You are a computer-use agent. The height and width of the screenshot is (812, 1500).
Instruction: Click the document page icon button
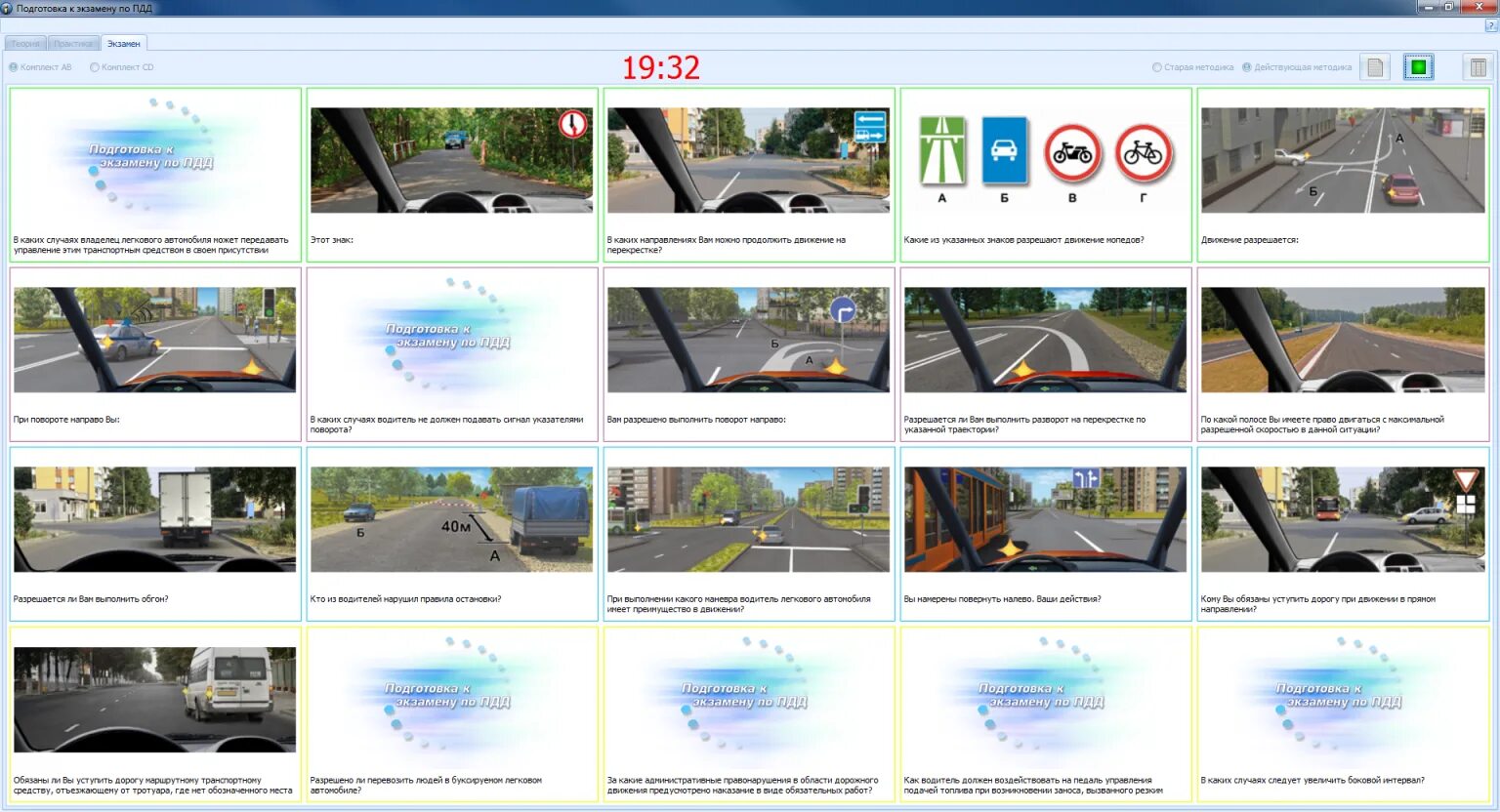1375,67
